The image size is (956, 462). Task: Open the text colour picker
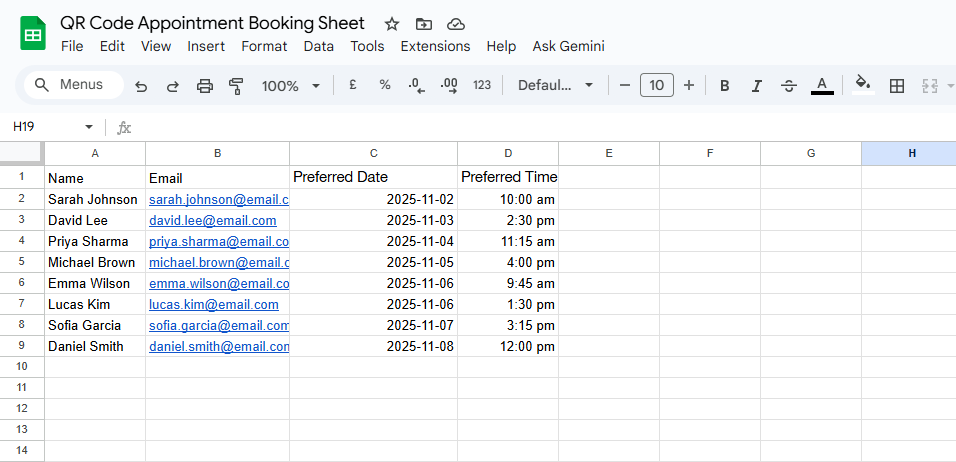pos(822,85)
